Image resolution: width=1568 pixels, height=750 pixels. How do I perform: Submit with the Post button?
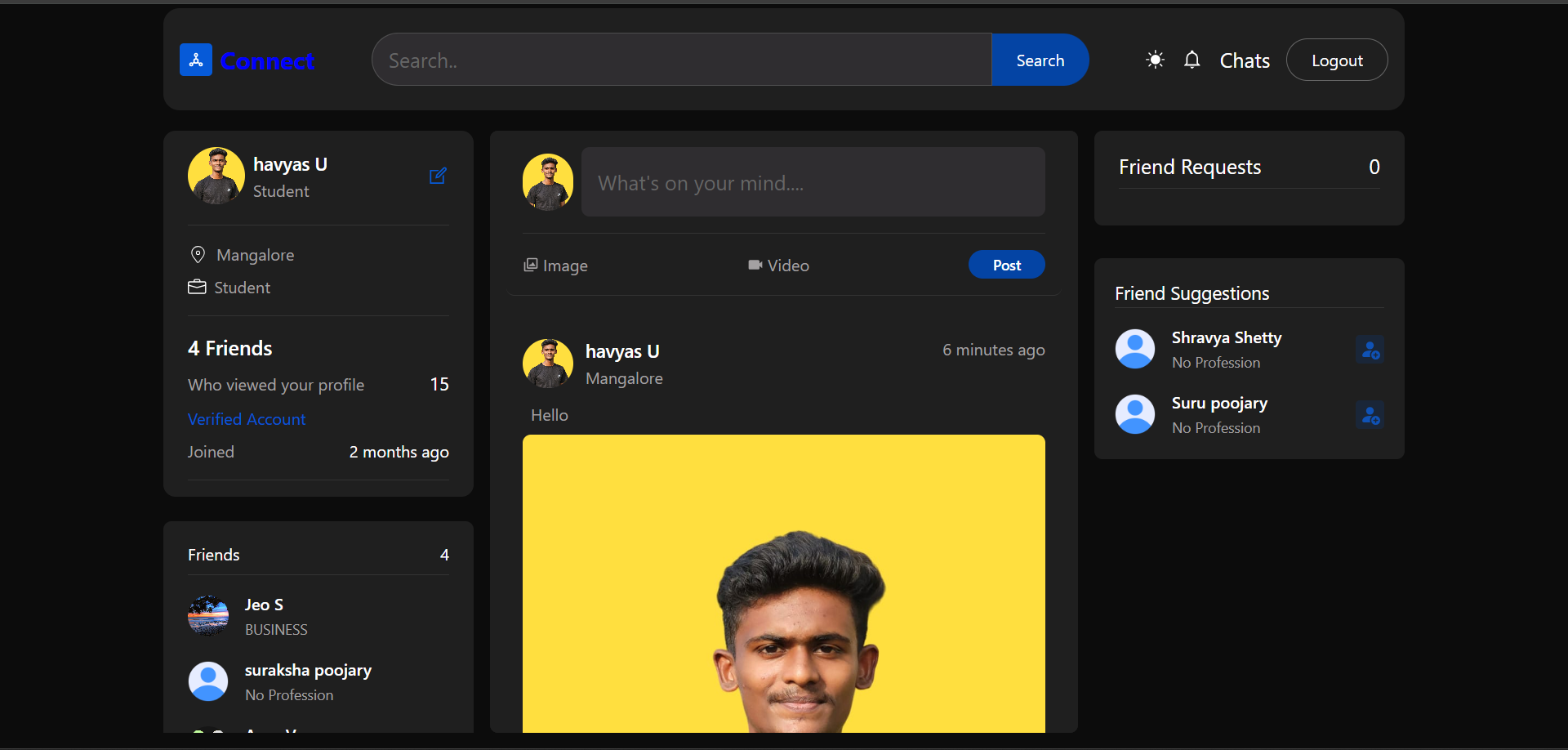[1006, 265]
